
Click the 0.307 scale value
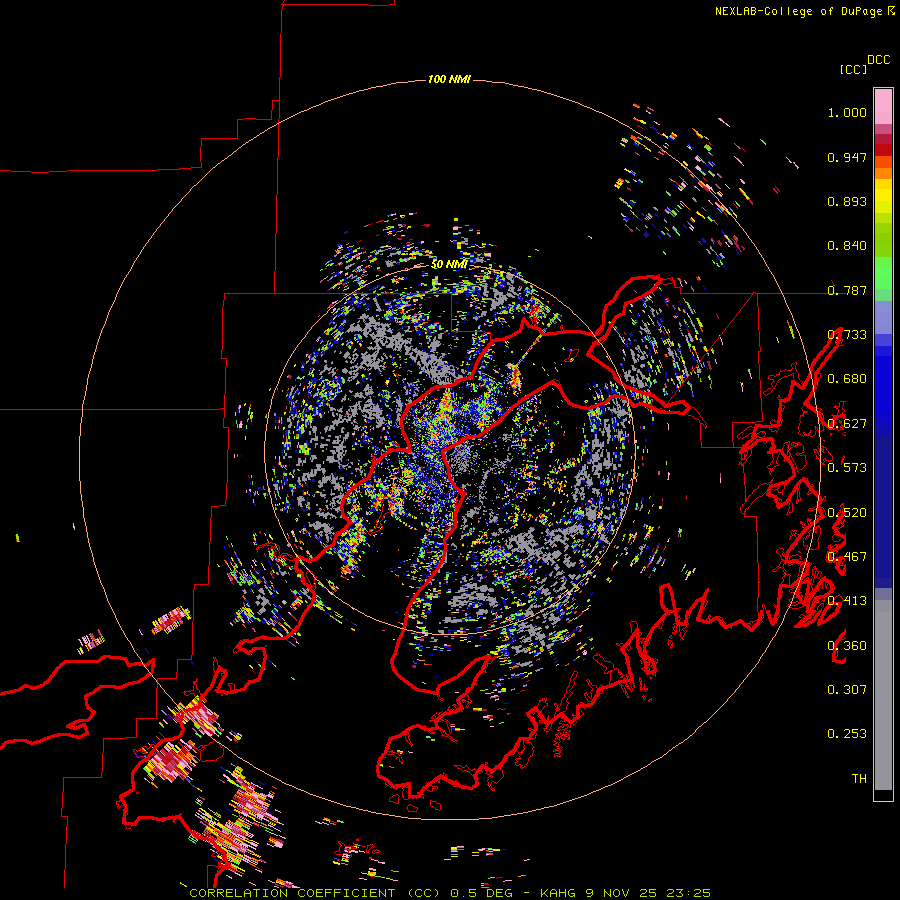click(847, 690)
